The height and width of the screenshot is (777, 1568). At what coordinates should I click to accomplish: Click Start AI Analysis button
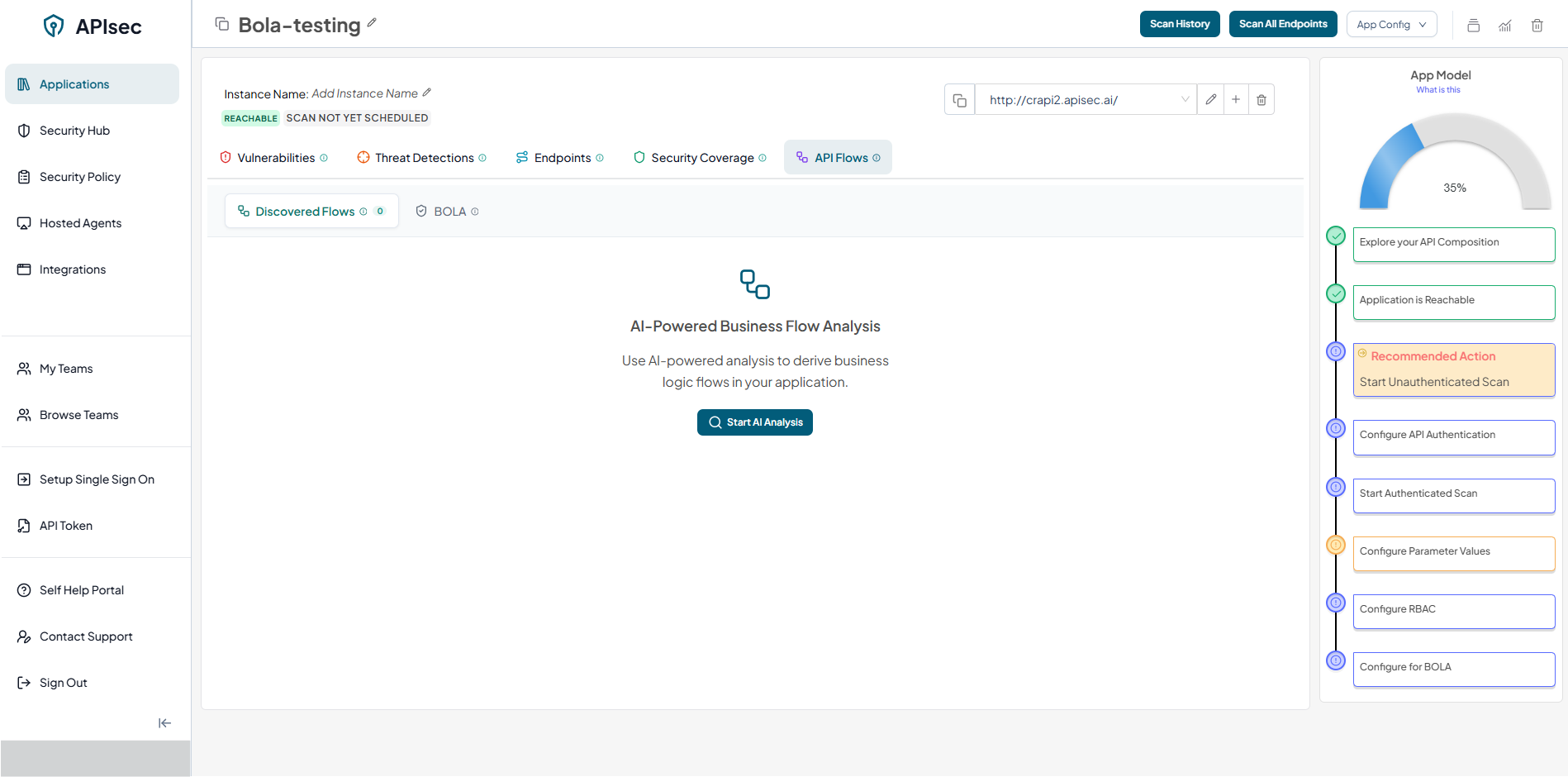755,422
